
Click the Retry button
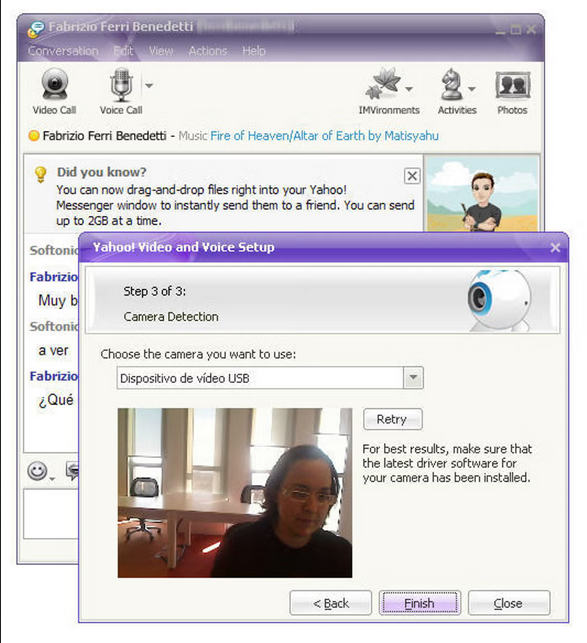coord(393,419)
